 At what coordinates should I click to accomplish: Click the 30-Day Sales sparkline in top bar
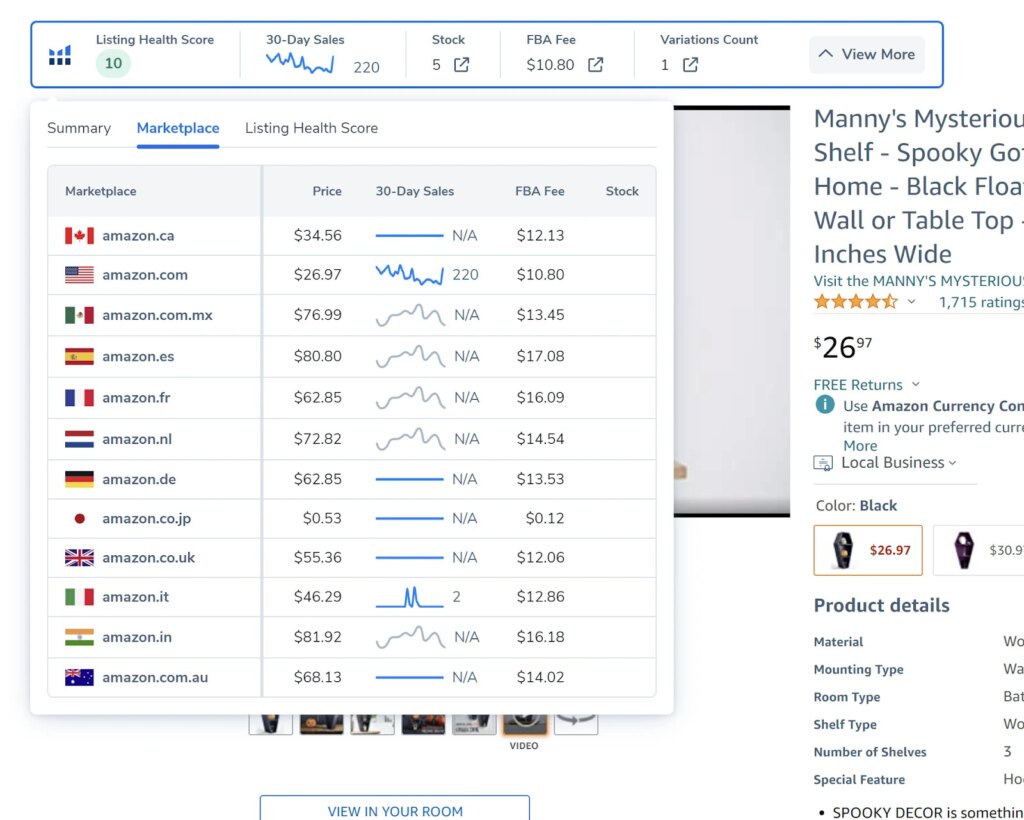300,63
